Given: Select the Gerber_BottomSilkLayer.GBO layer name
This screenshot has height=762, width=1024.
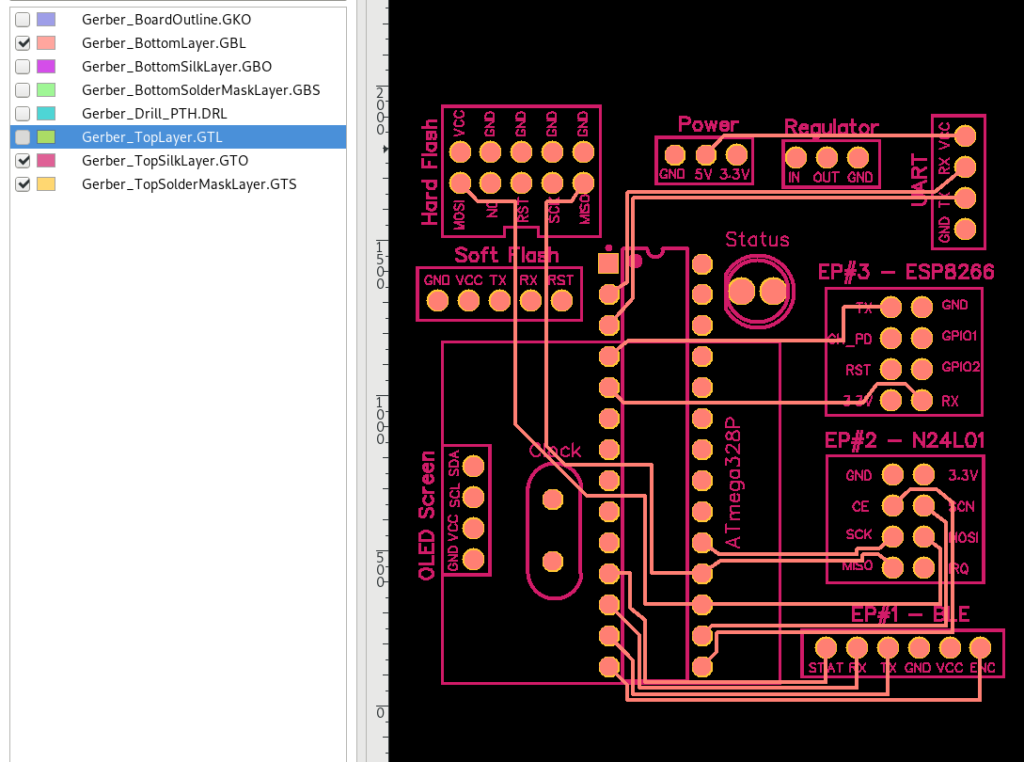Looking at the screenshot, I should click(x=177, y=67).
